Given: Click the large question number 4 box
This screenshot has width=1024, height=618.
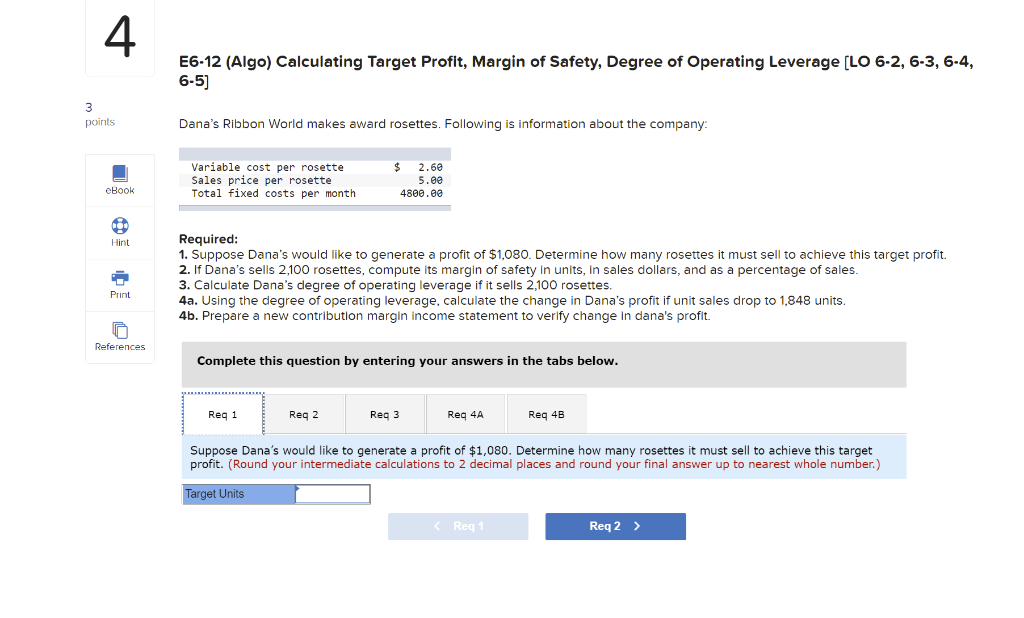Looking at the screenshot, I should (x=119, y=37).
